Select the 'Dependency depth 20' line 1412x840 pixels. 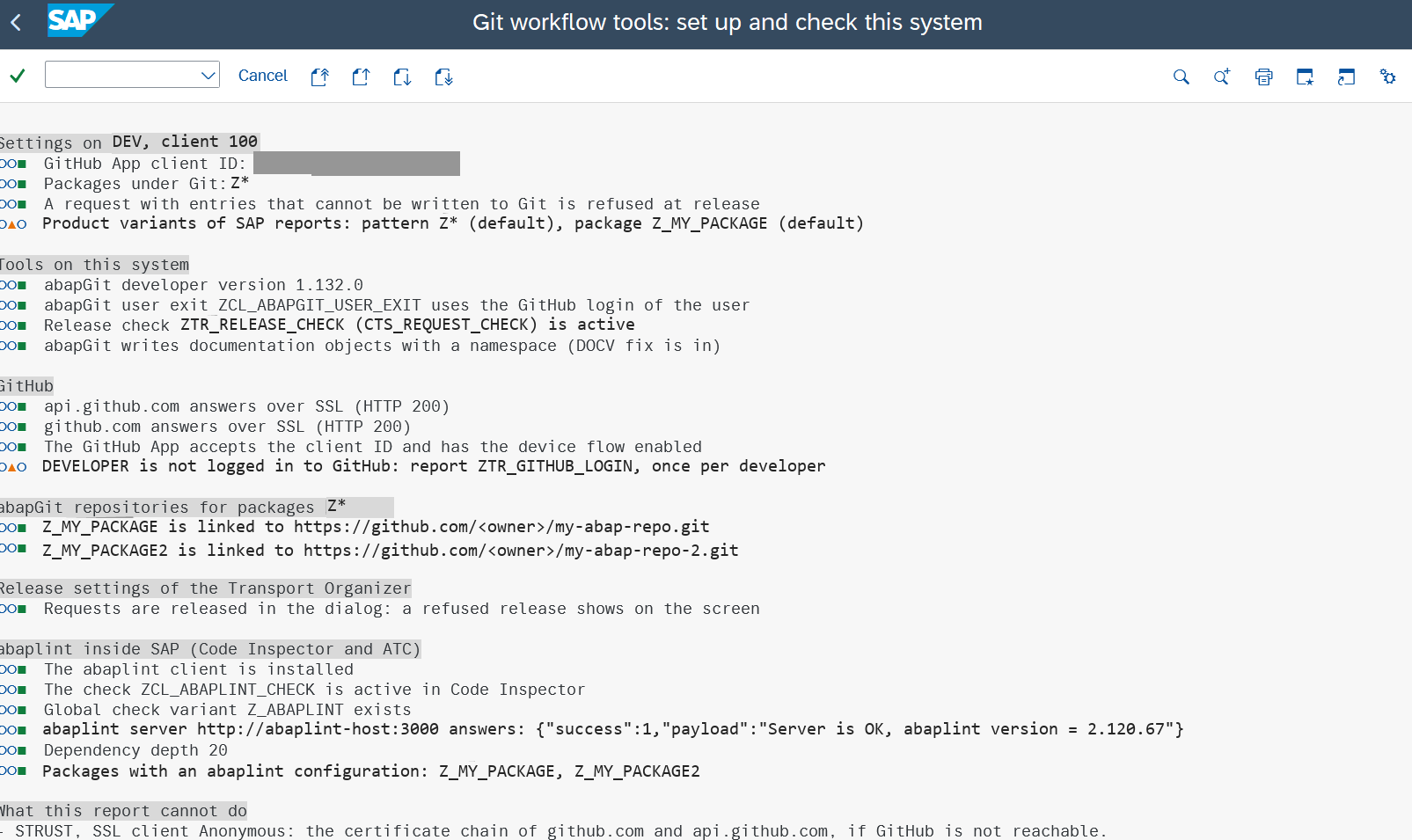135,750
